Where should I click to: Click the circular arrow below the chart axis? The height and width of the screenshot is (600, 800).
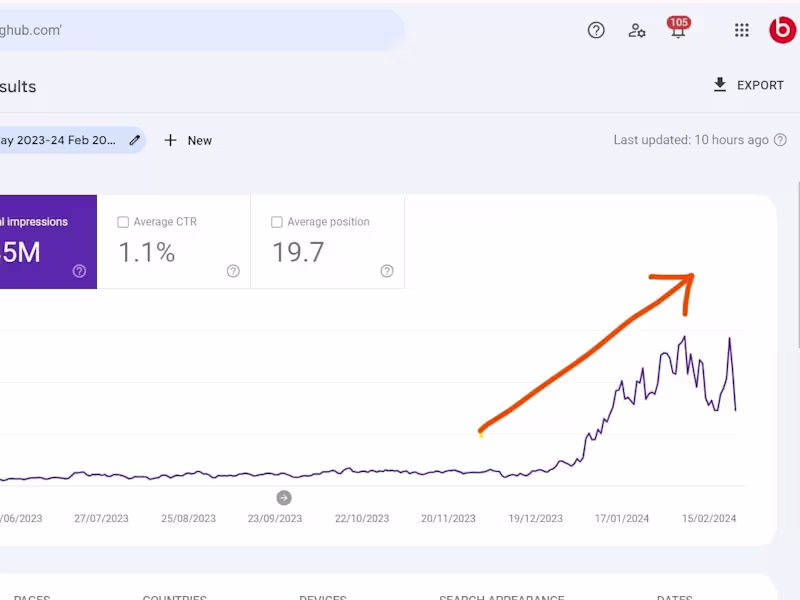pyautogui.click(x=284, y=497)
